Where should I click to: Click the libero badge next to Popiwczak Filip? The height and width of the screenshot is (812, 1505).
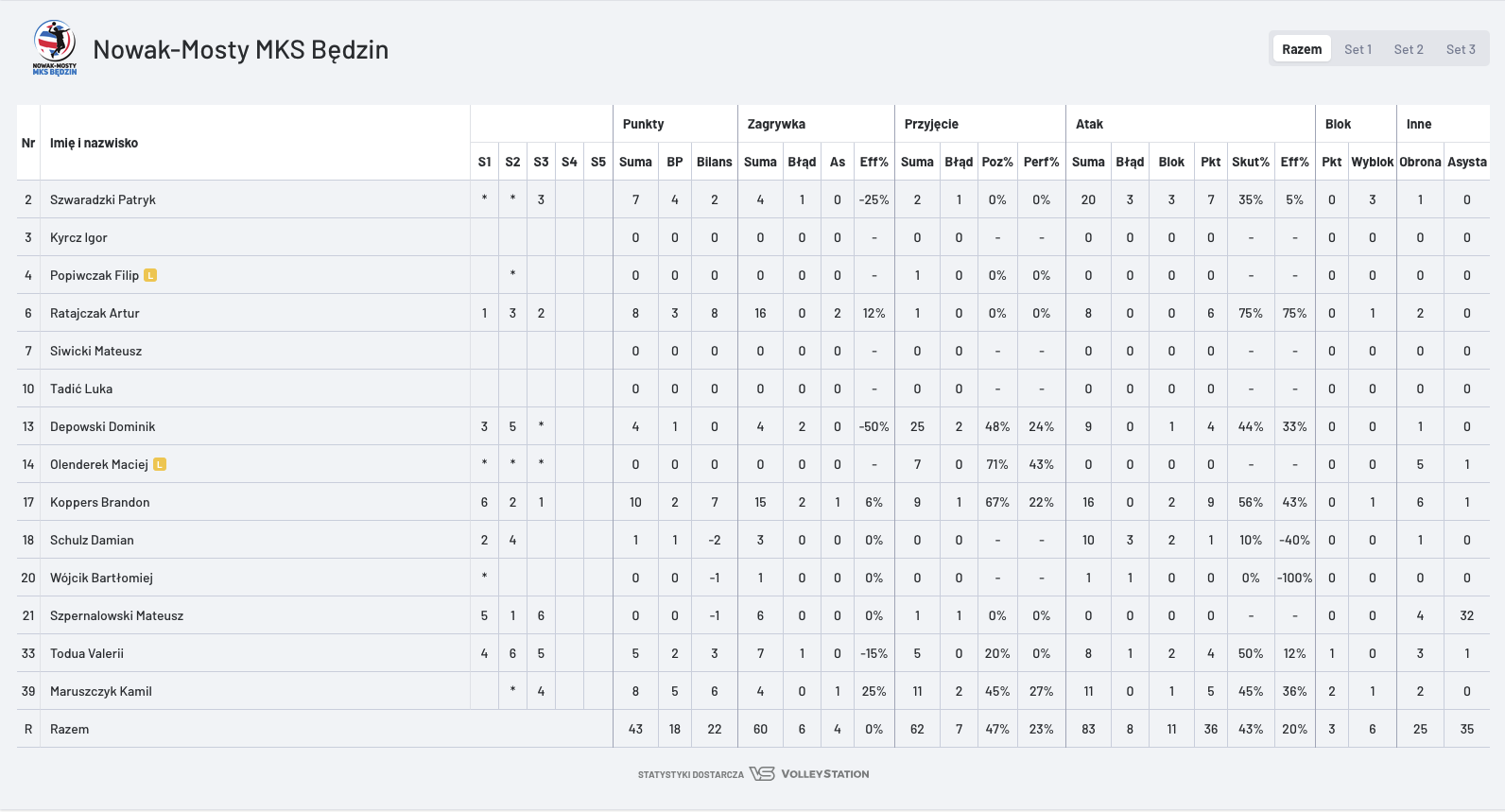(x=150, y=275)
